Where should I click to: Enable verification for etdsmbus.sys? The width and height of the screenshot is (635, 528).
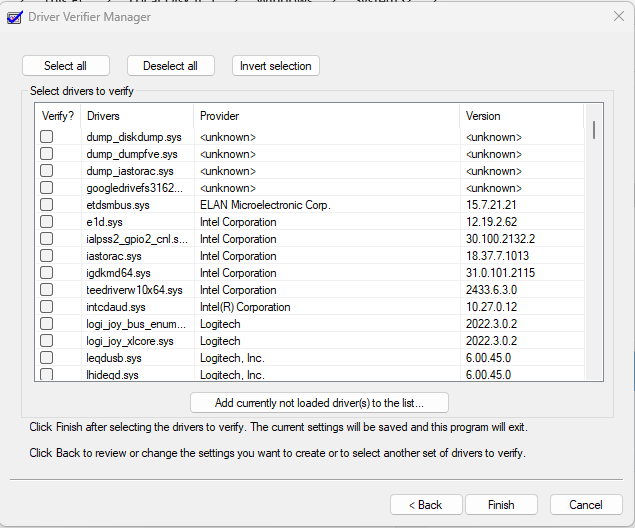click(x=47, y=204)
